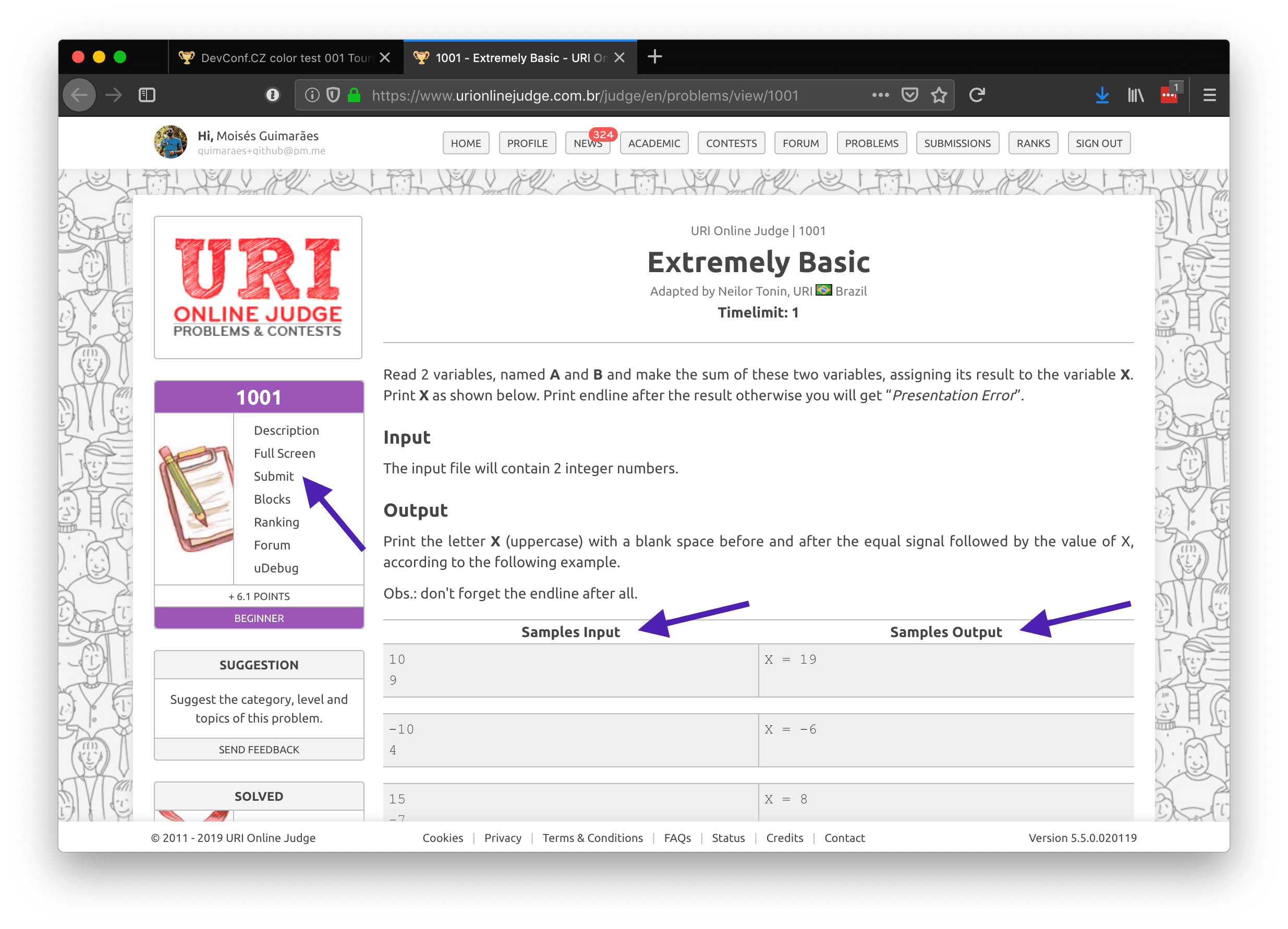Click the user profile avatar photo

click(x=171, y=142)
